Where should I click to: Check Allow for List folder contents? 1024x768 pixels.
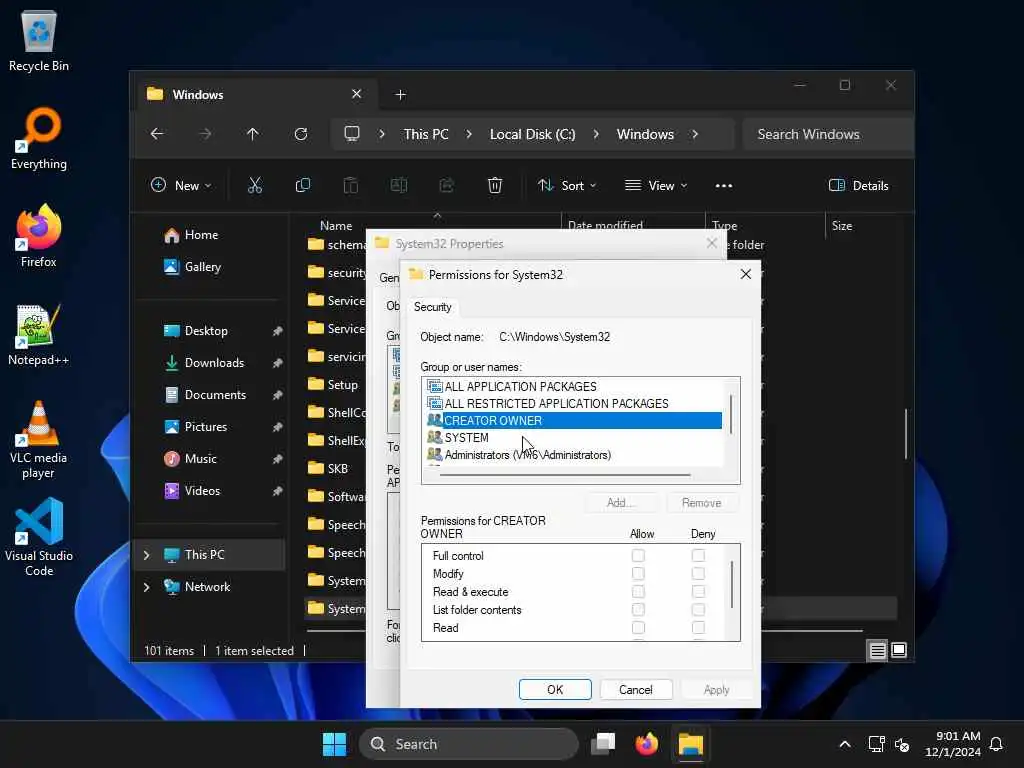click(x=638, y=609)
